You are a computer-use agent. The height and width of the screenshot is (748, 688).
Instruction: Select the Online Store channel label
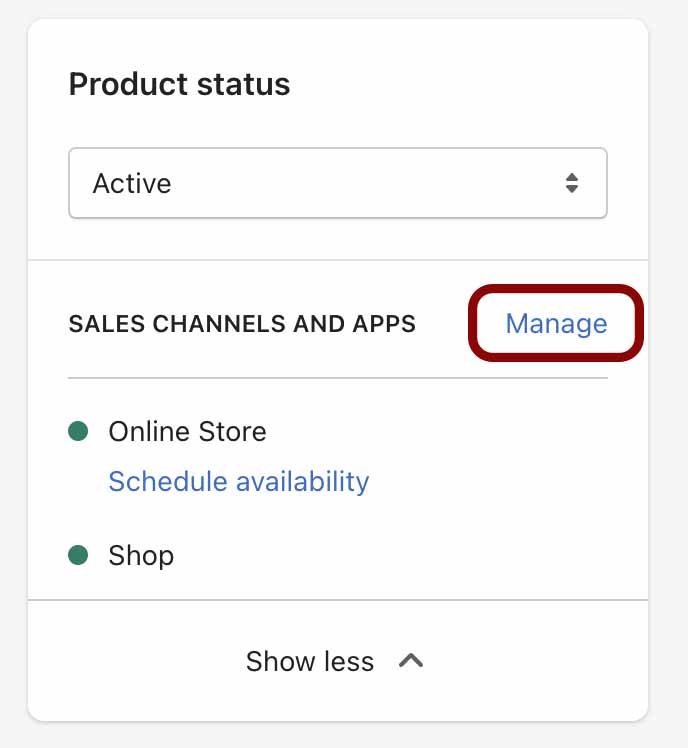pyautogui.click(x=187, y=431)
